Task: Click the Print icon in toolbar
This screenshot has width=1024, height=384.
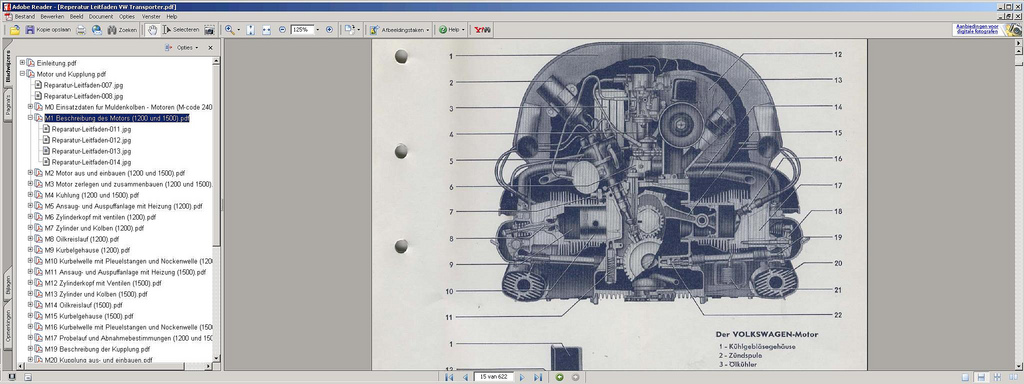Action: click(x=81, y=30)
